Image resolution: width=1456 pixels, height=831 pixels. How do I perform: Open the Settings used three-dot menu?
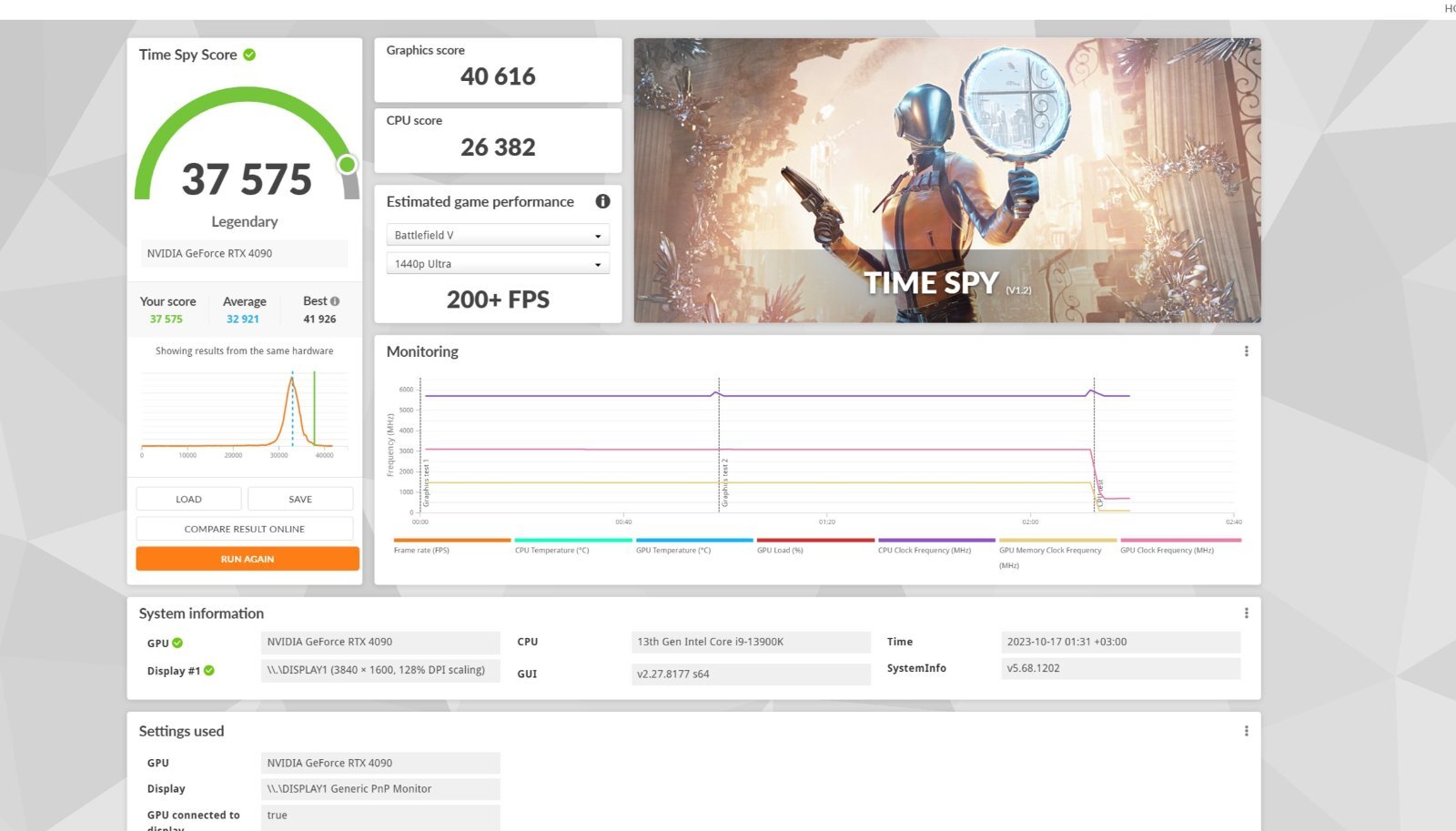point(1246,731)
